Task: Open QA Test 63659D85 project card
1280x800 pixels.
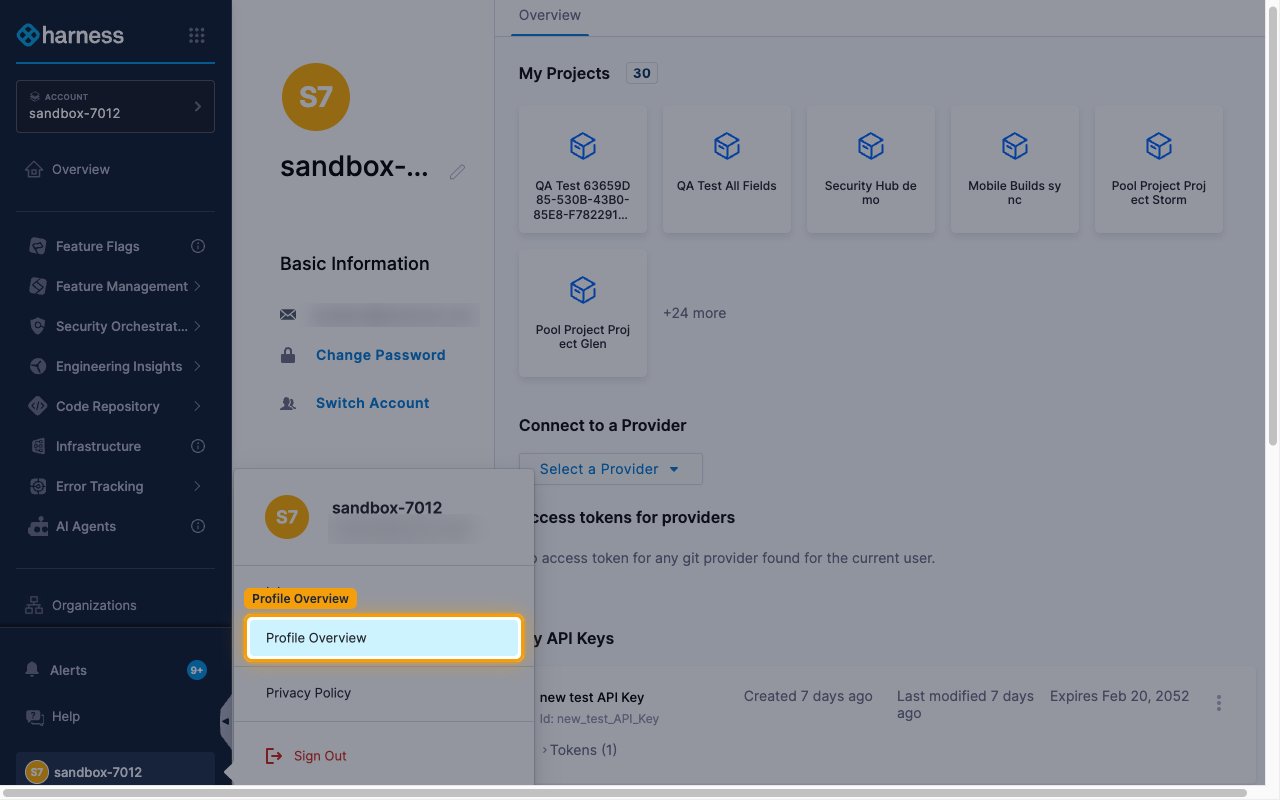Action: tap(583, 170)
